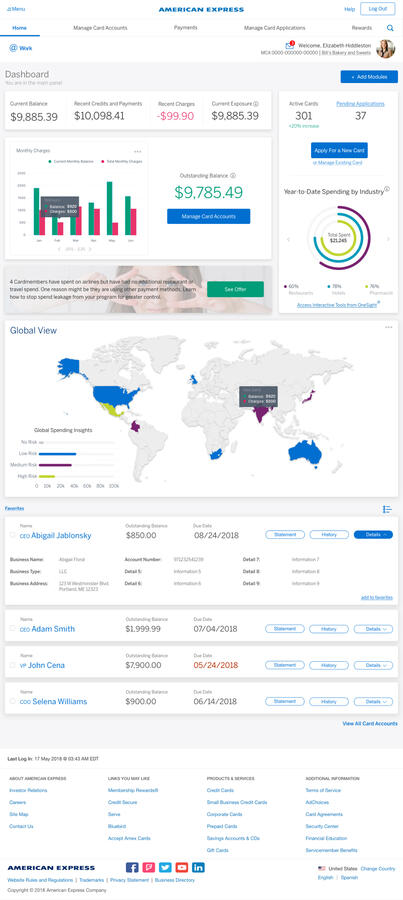Click the Help link in the header
403x900 pixels.
tap(350, 9)
